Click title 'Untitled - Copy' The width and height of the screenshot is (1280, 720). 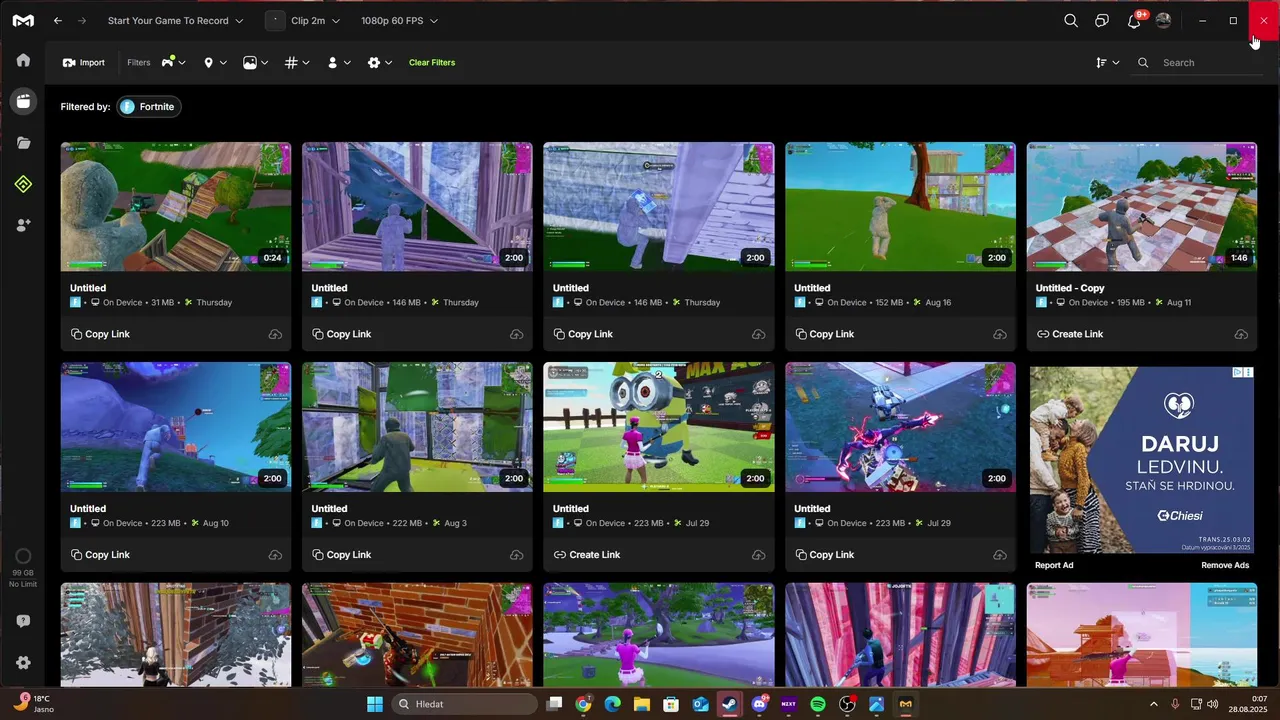coord(1070,288)
